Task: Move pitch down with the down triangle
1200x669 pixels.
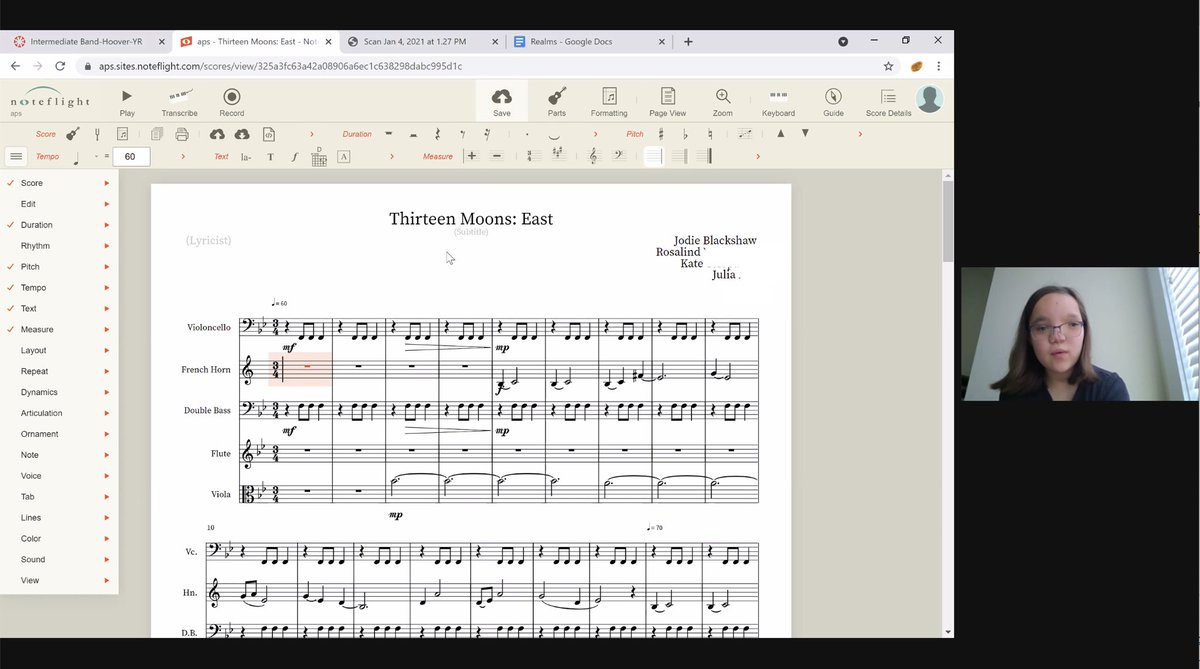Action: (x=805, y=133)
